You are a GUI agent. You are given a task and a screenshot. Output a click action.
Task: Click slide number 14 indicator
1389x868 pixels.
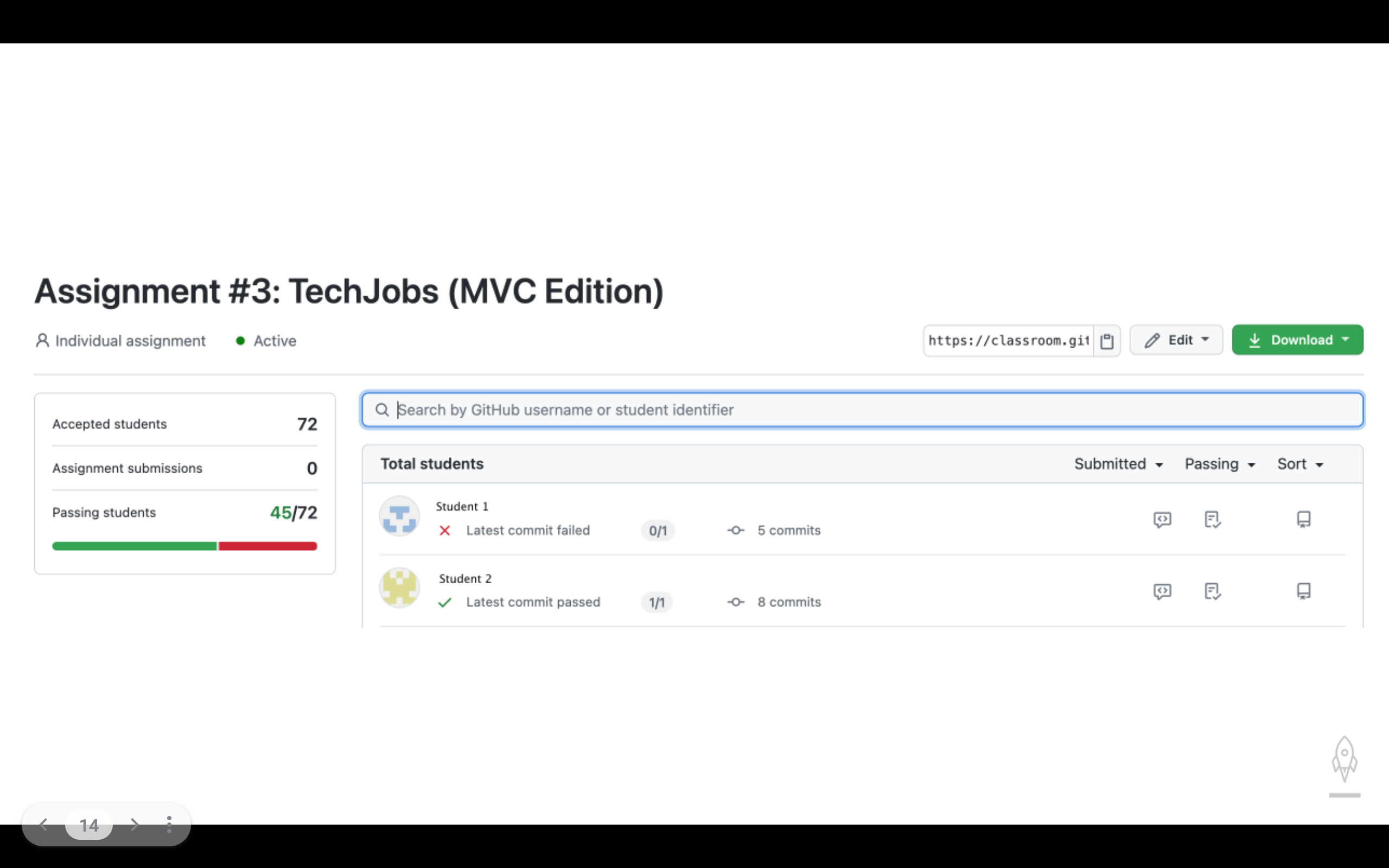click(x=89, y=825)
